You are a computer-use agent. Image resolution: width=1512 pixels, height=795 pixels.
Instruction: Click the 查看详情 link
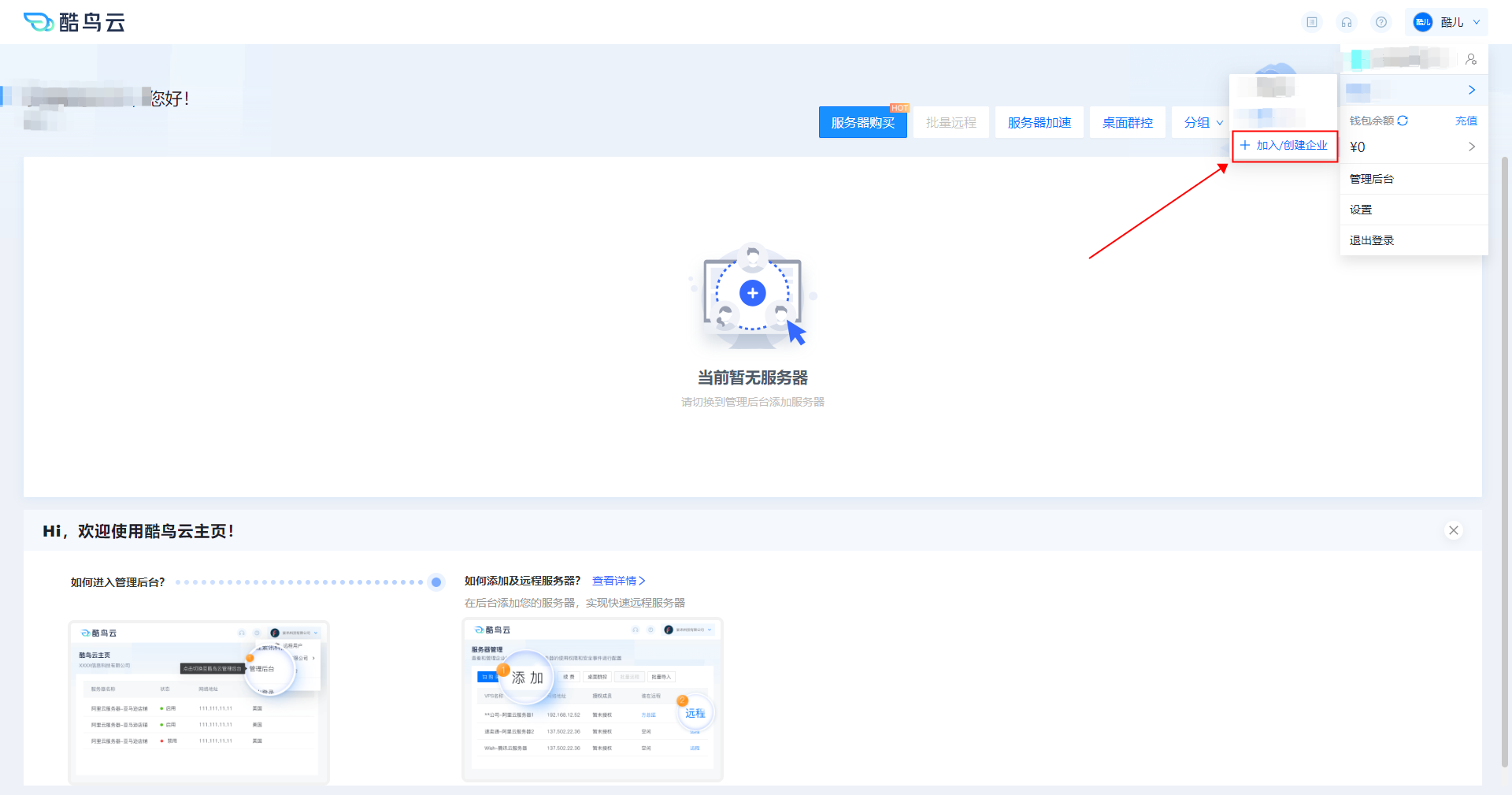(x=619, y=581)
